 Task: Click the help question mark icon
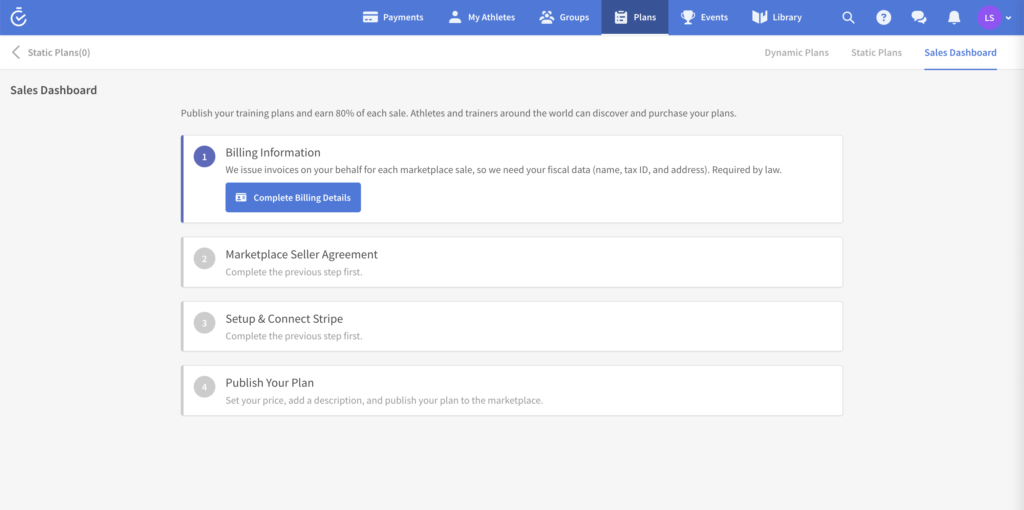point(883,17)
